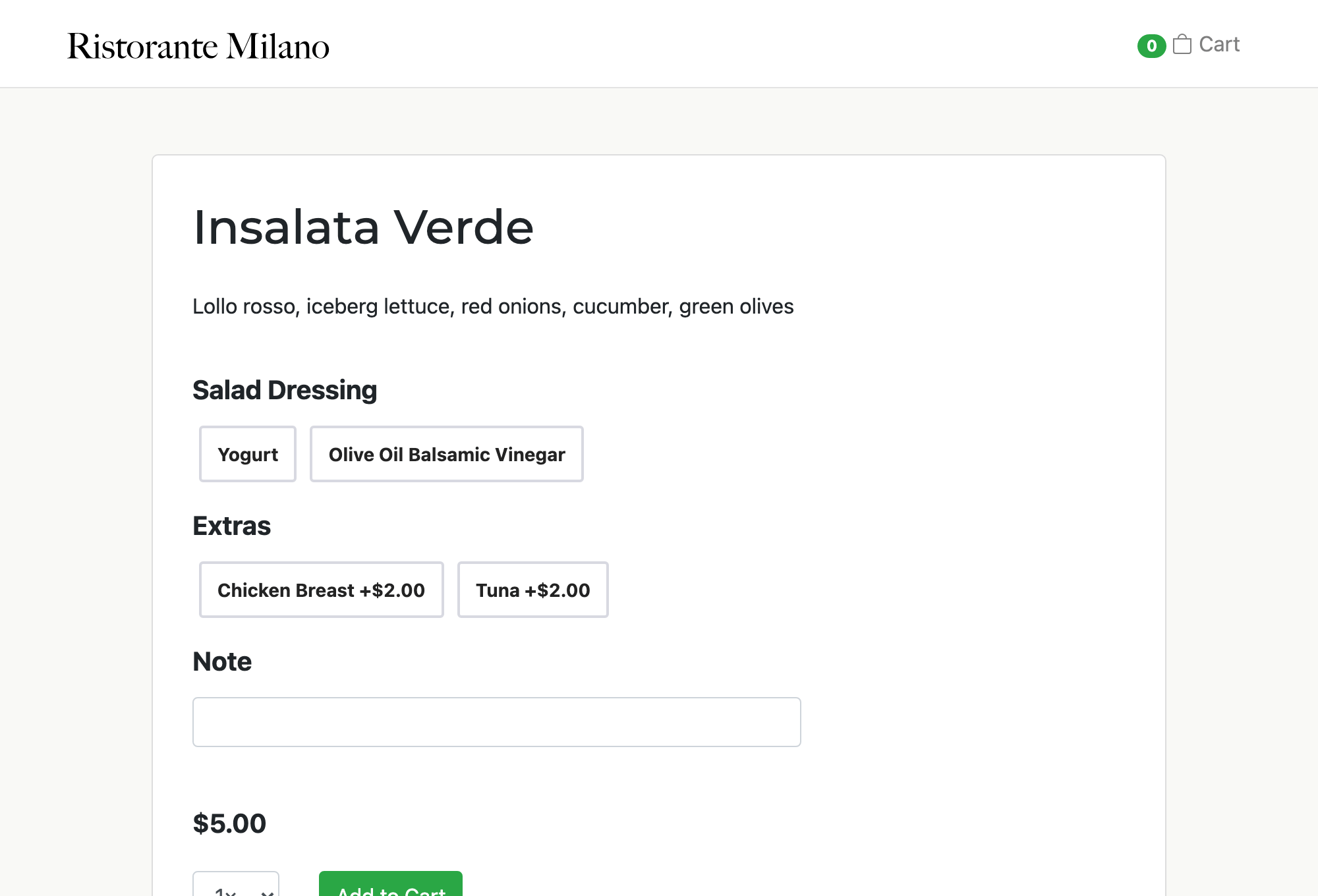Click the Extras section heading
This screenshot has height=896, width=1318.
click(231, 526)
